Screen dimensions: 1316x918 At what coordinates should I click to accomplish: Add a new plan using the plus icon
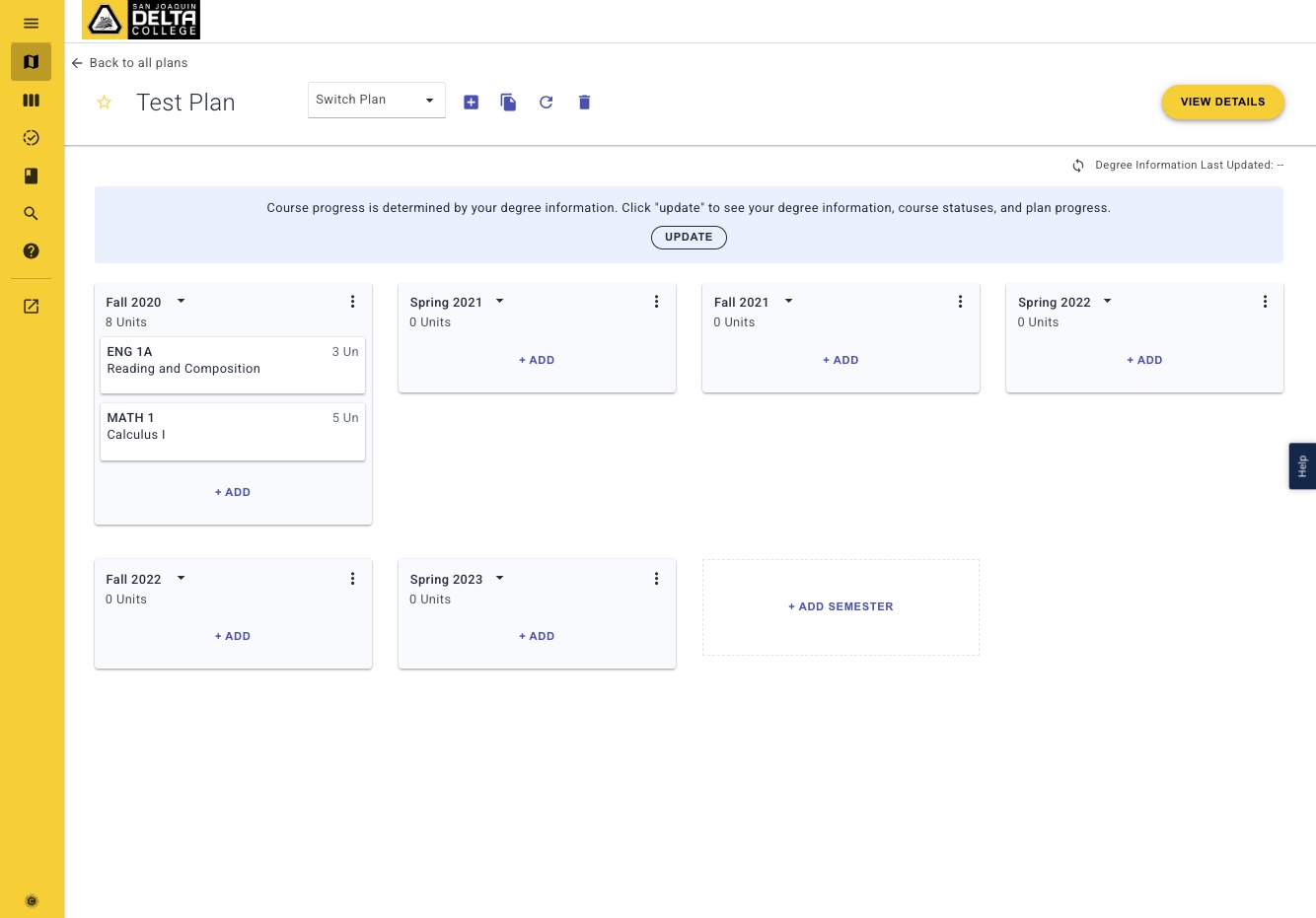click(x=471, y=102)
